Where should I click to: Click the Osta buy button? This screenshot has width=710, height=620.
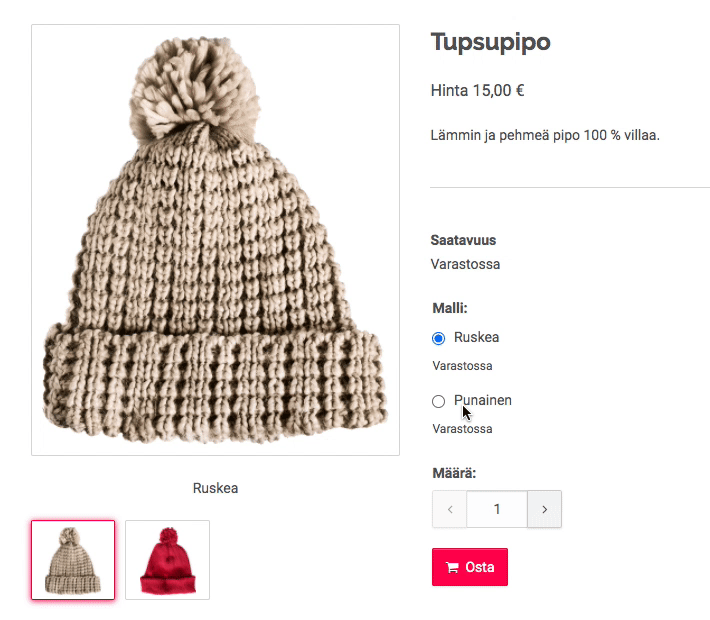pos(470,567)
